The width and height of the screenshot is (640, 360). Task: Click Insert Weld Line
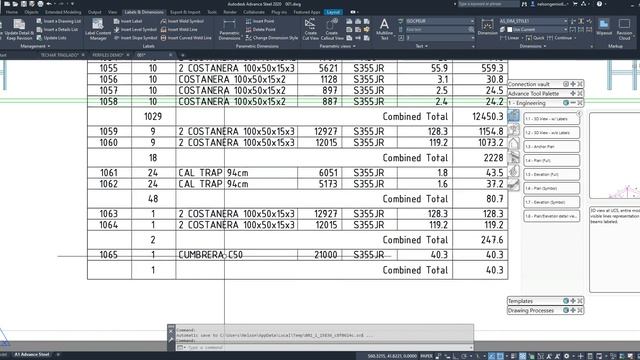coord(179,29)
